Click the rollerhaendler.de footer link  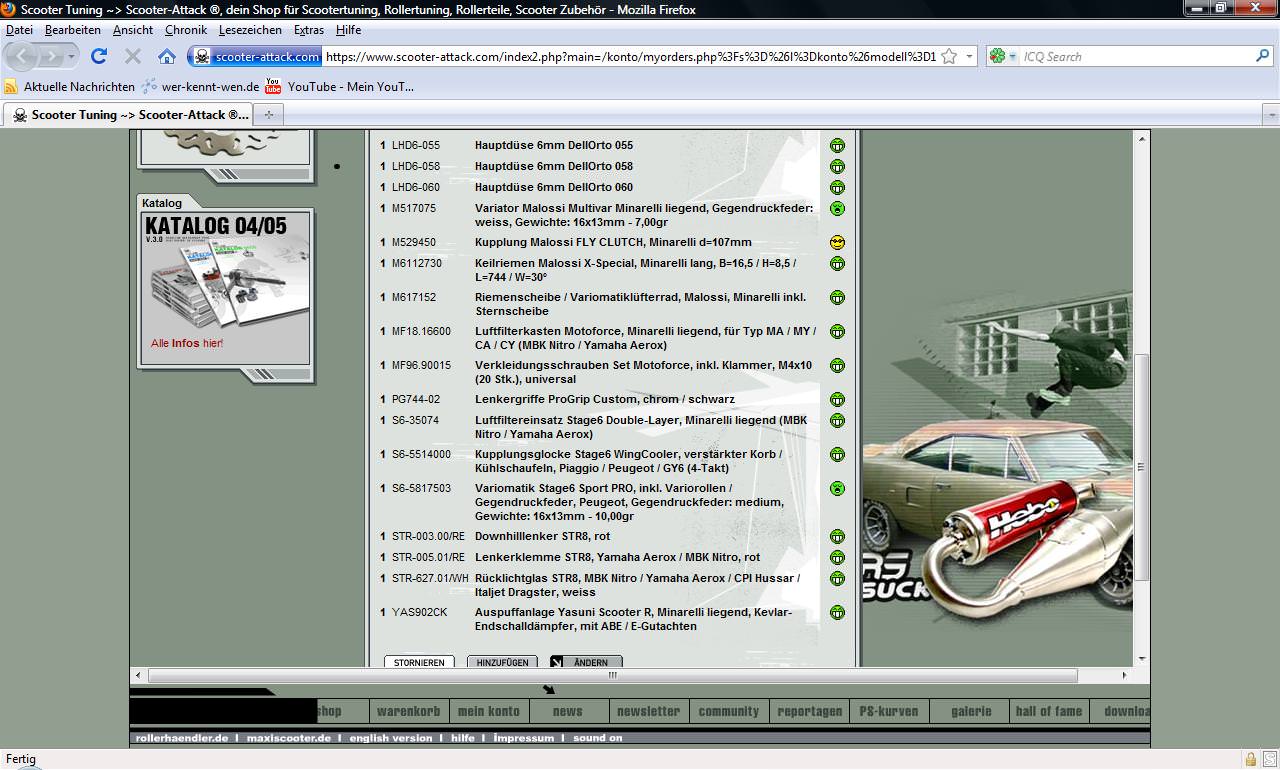[x=182, y=738]
